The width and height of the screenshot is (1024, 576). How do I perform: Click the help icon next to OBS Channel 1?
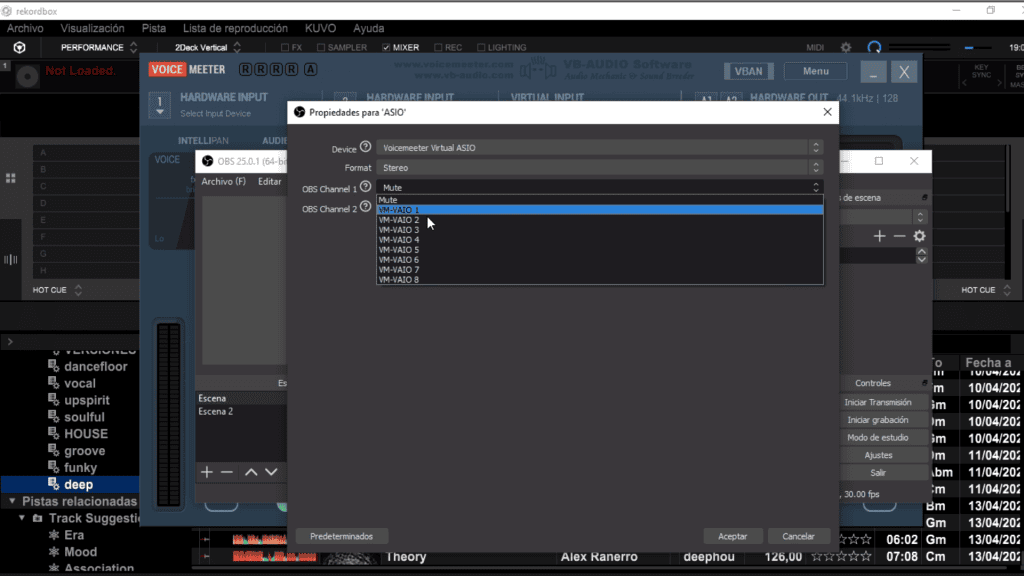[366, 187]
